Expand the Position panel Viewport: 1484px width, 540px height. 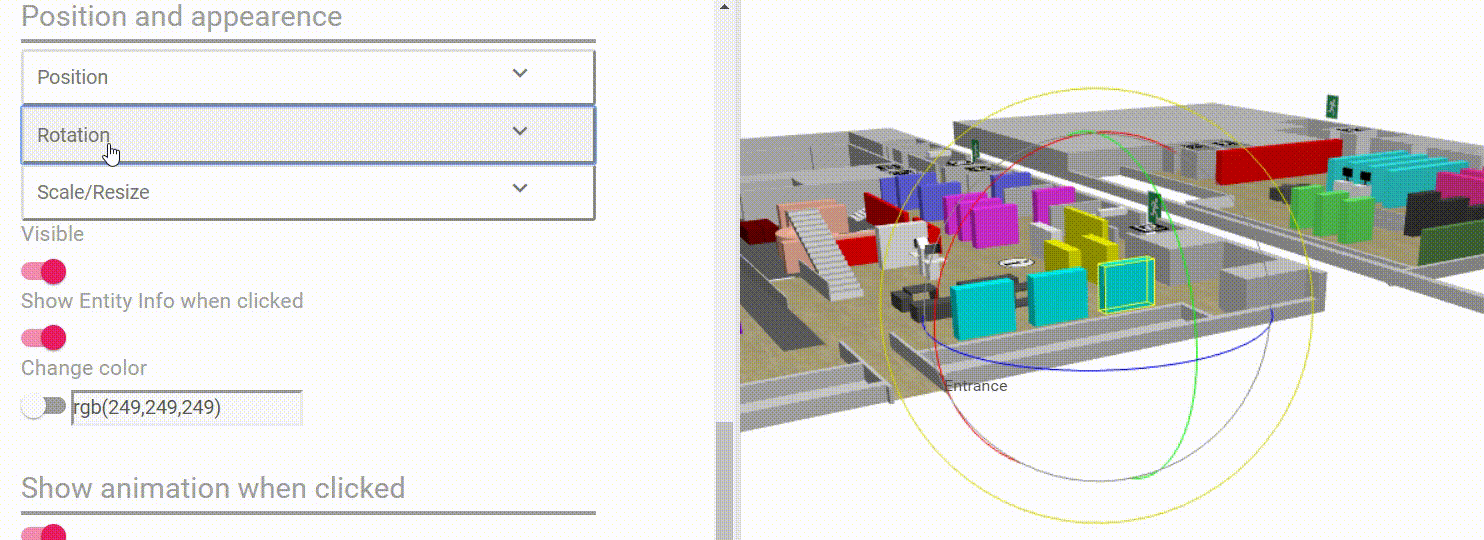[308, 77]
